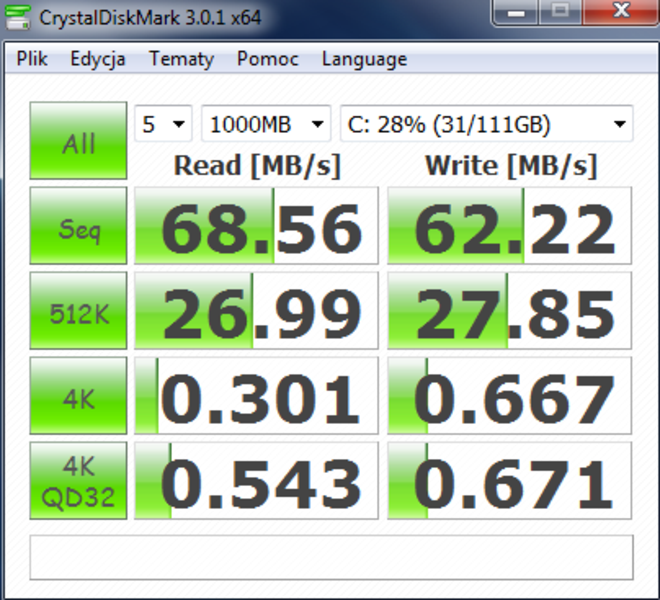The height and width of the screenshot is (600, 660).
Task: Open the 1000MB test size dropdown
Action: click(266, 124)
